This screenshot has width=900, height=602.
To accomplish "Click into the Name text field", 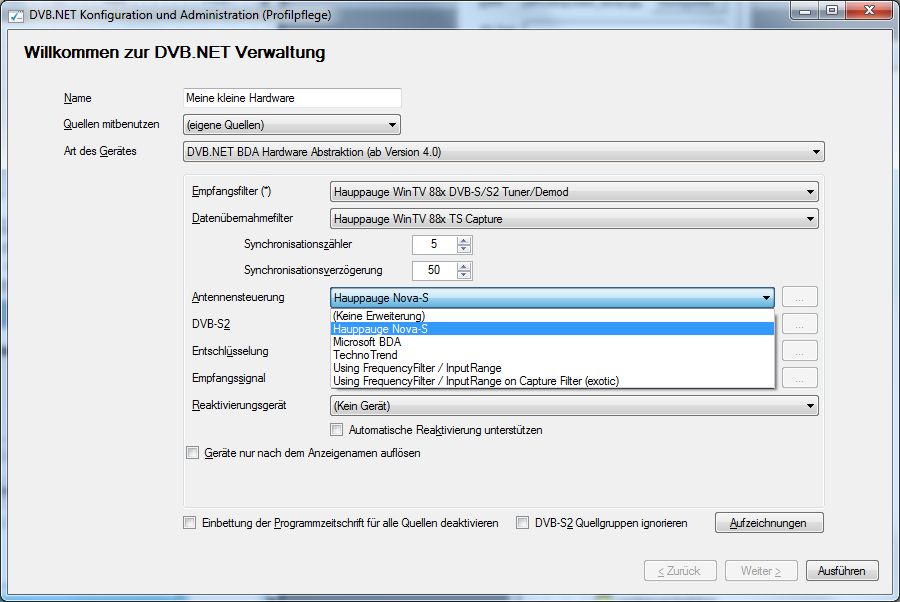I will (292, 98).
